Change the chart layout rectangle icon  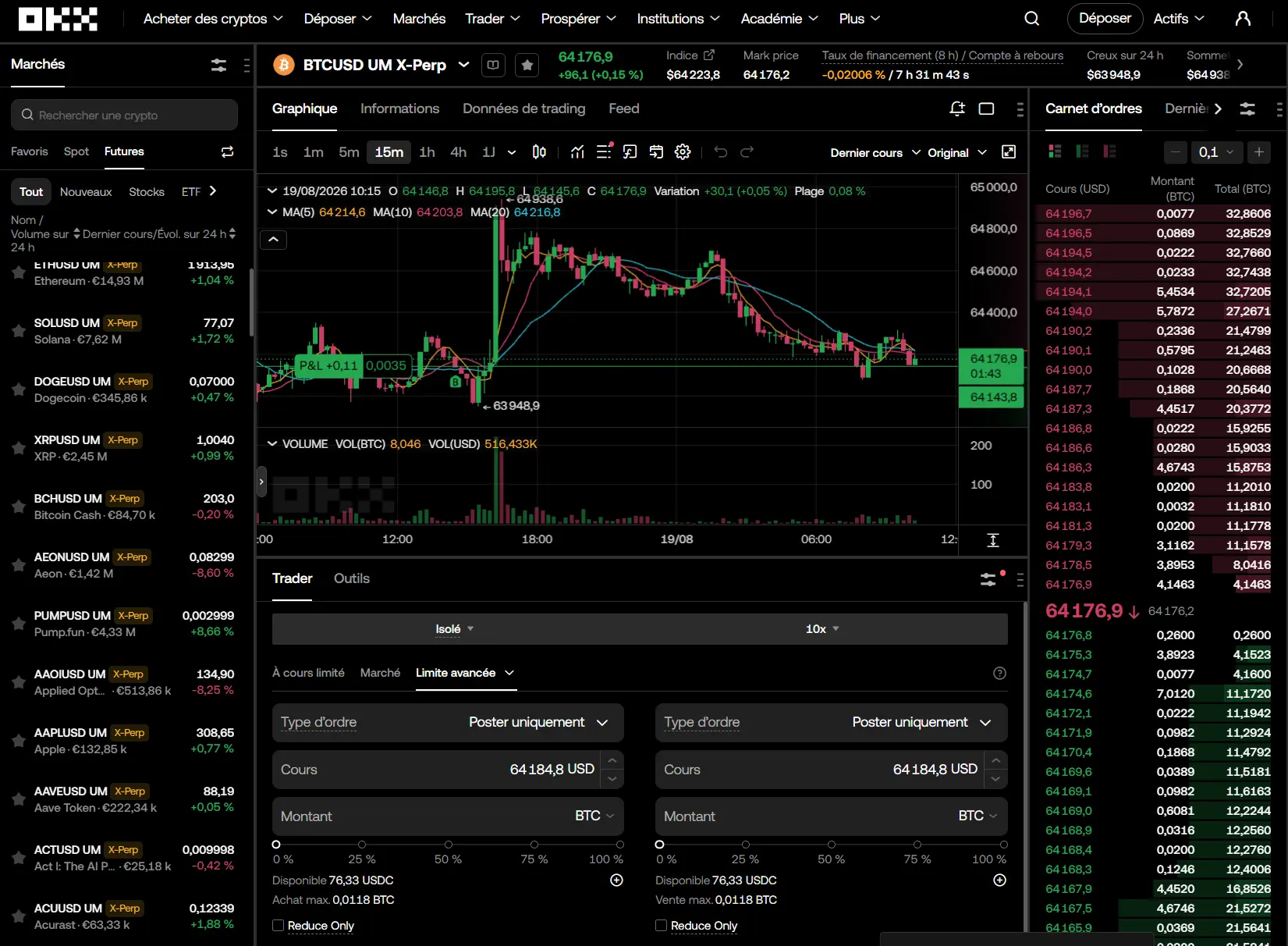pos(986,108)
